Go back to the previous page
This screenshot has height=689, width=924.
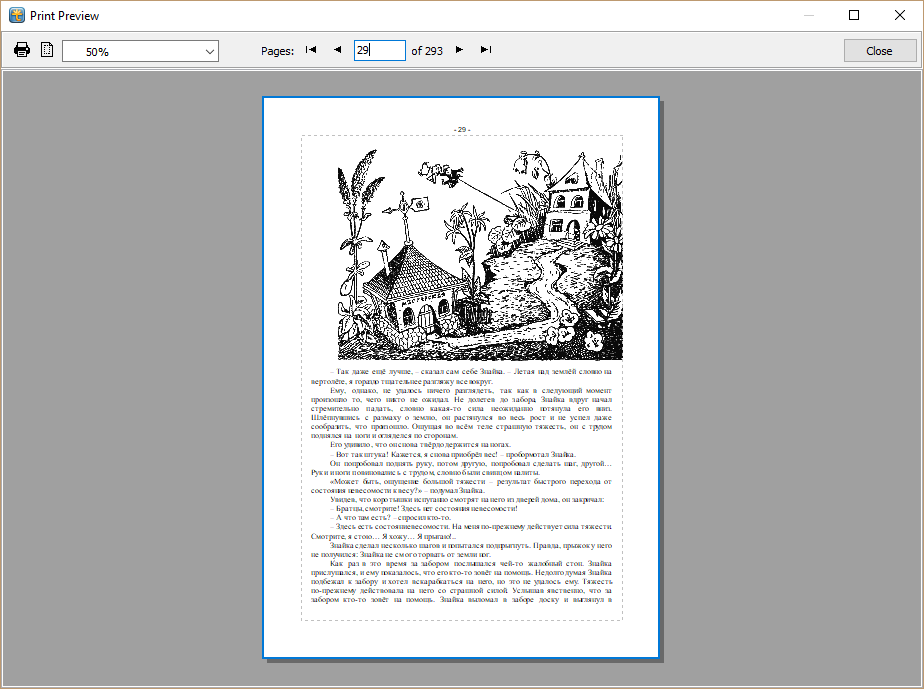click(x=337, y=48)
